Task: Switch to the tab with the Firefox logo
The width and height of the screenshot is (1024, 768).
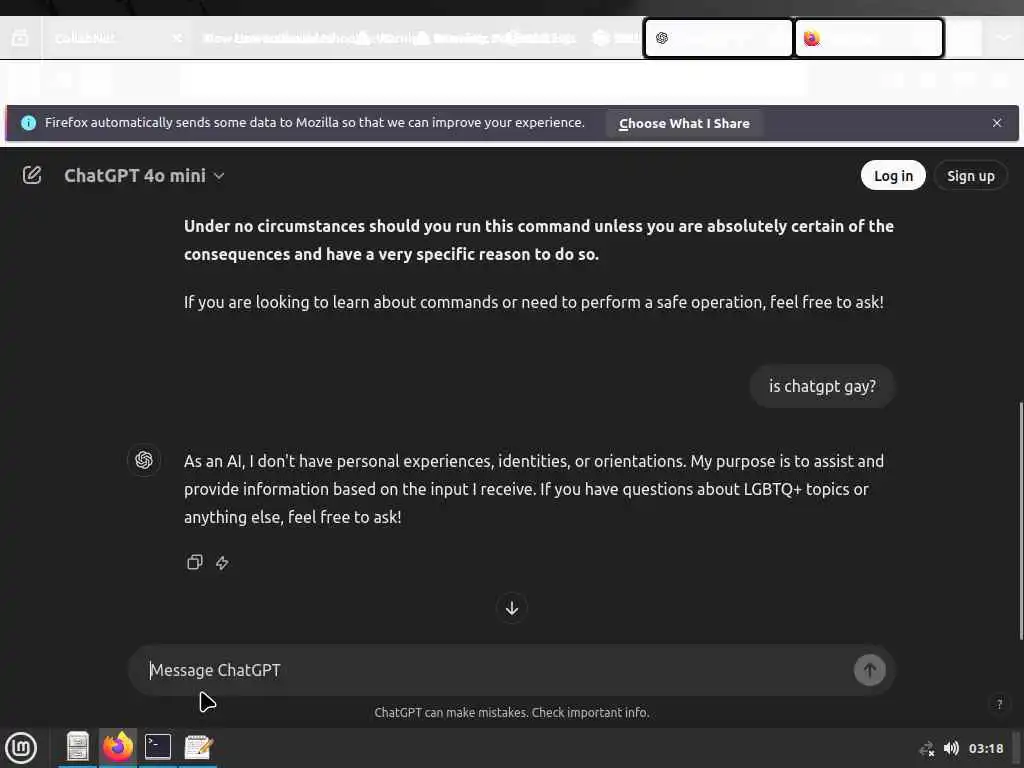Action: tap(869, 38)
